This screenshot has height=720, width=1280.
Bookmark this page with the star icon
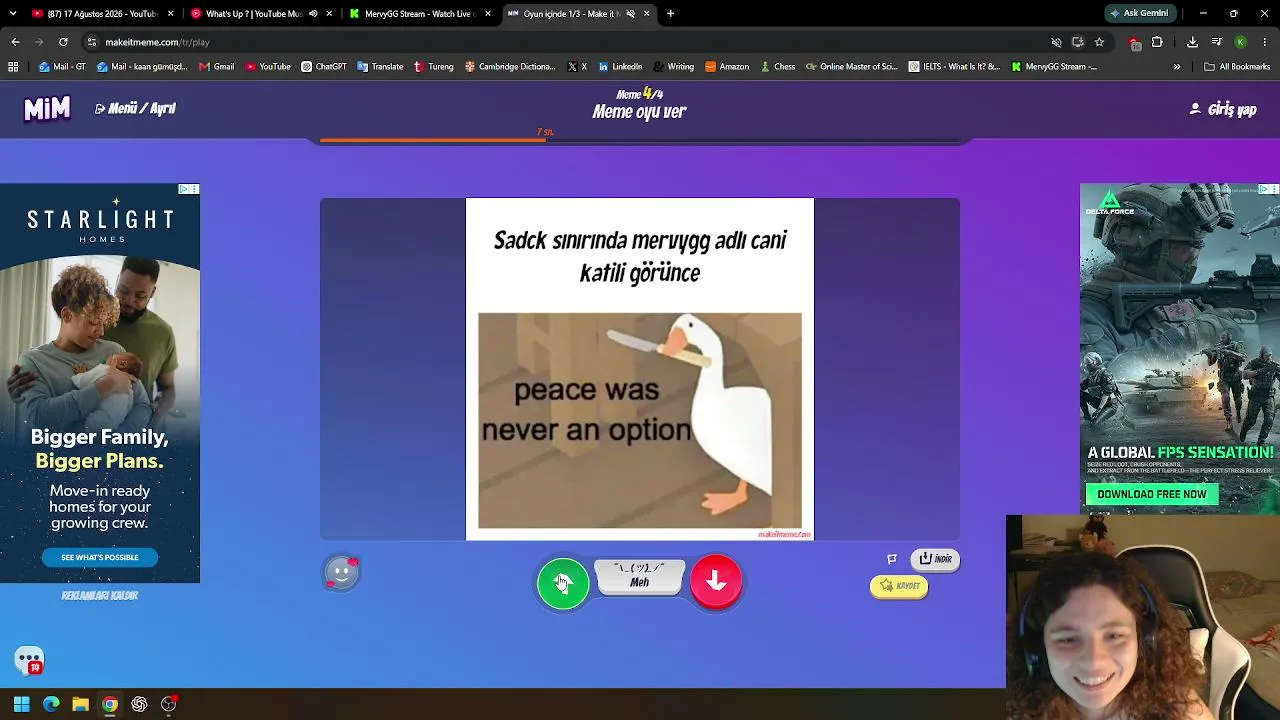click(1099, 42)
